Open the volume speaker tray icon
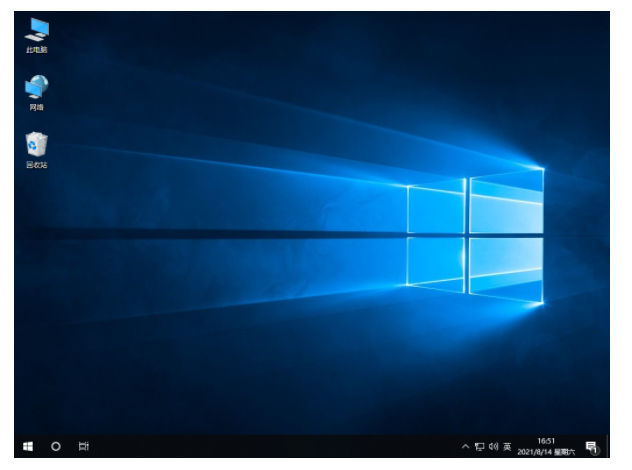 coord(493,446)
